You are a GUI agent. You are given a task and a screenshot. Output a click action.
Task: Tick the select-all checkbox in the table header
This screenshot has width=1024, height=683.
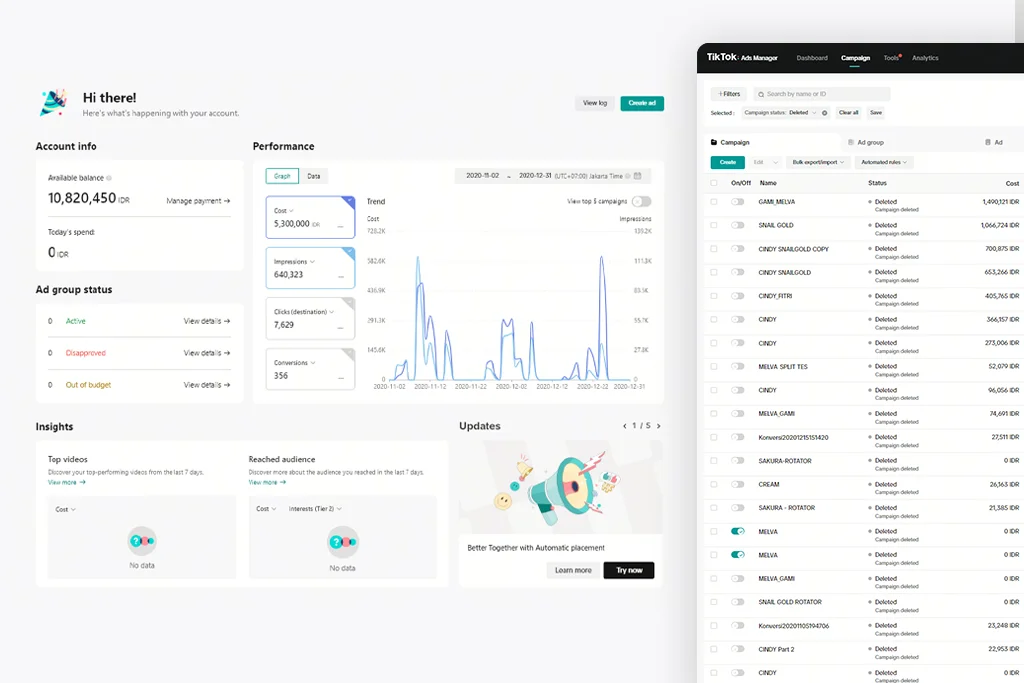(x=713, y=183)
